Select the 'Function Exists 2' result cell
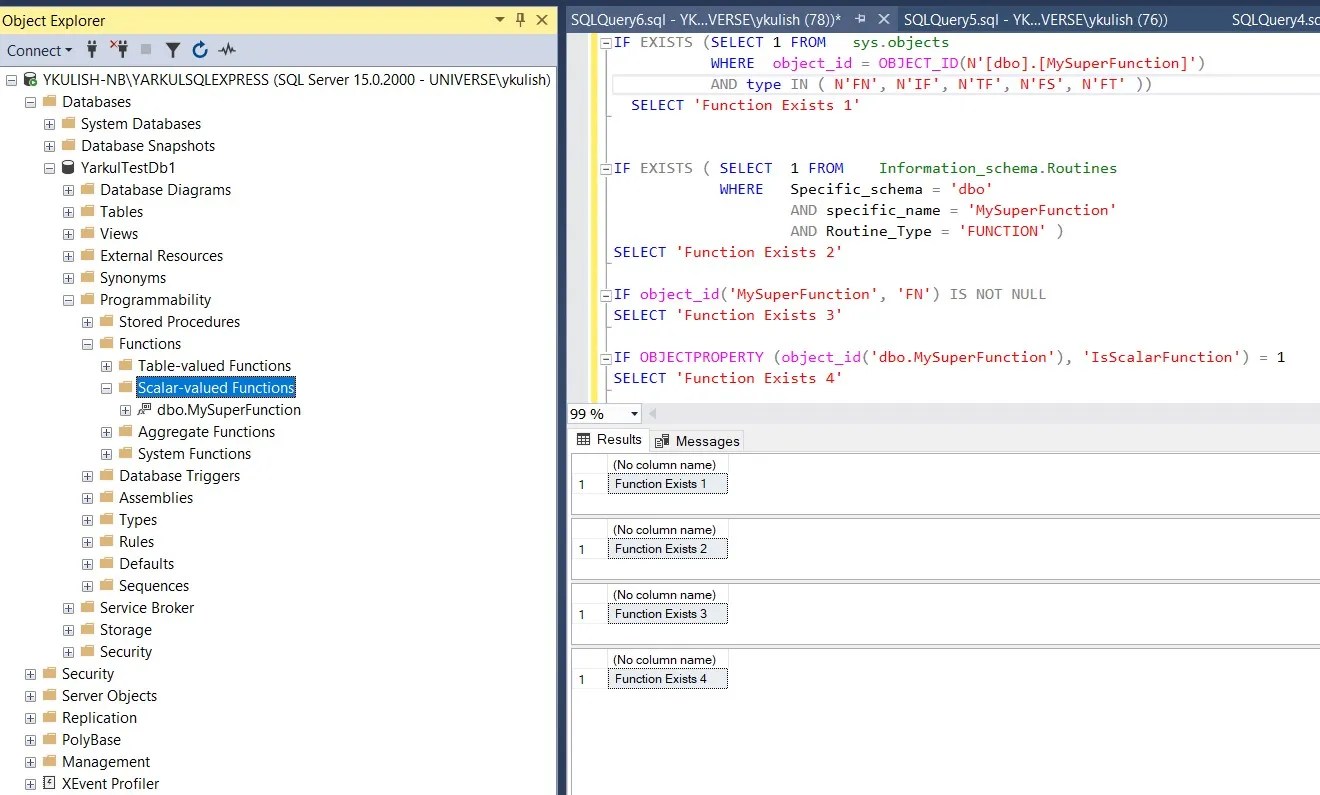 pos(667,549)
